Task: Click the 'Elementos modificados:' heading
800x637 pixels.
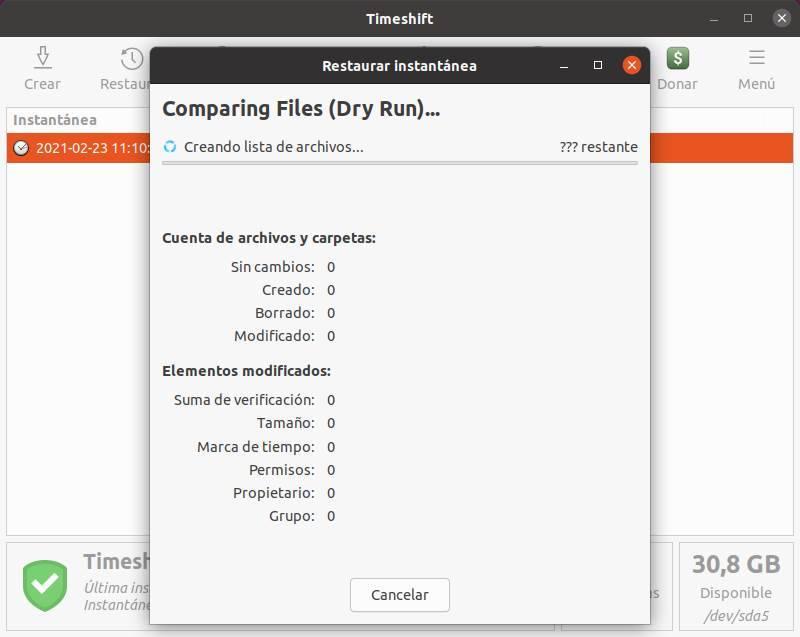Action: [x=246, y=371]
